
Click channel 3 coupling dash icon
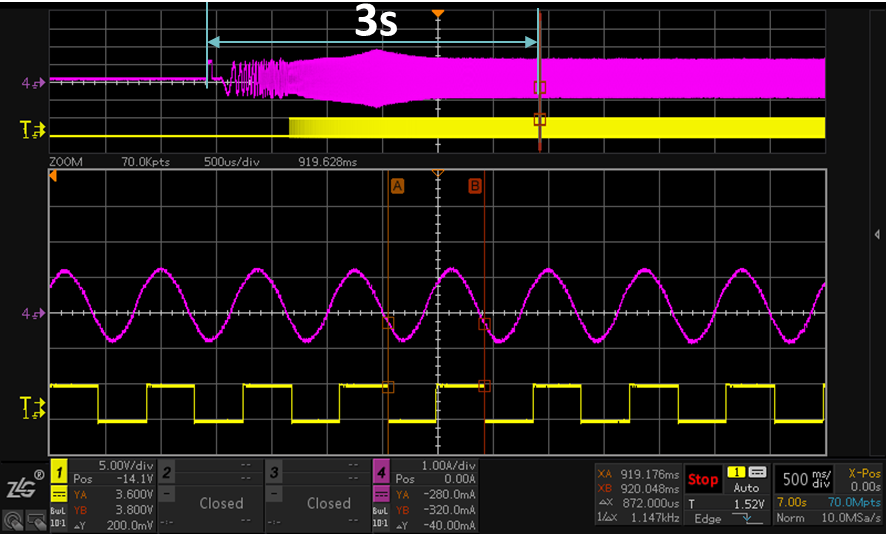pos(274,494)
